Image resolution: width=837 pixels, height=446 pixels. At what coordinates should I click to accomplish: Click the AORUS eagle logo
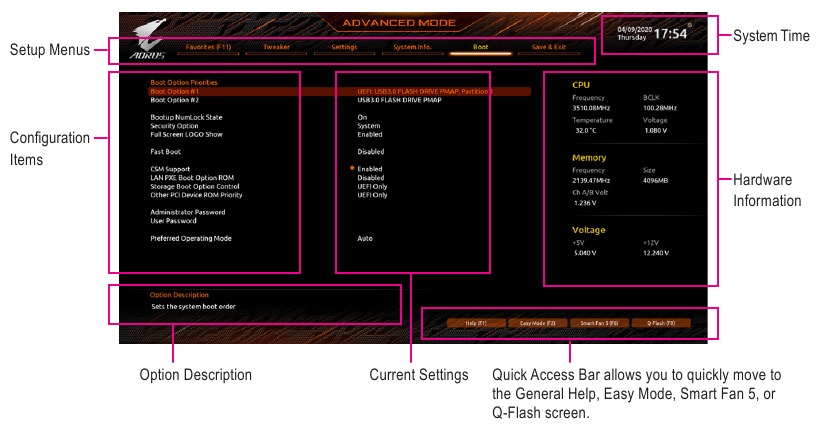(x=148, y=35)
